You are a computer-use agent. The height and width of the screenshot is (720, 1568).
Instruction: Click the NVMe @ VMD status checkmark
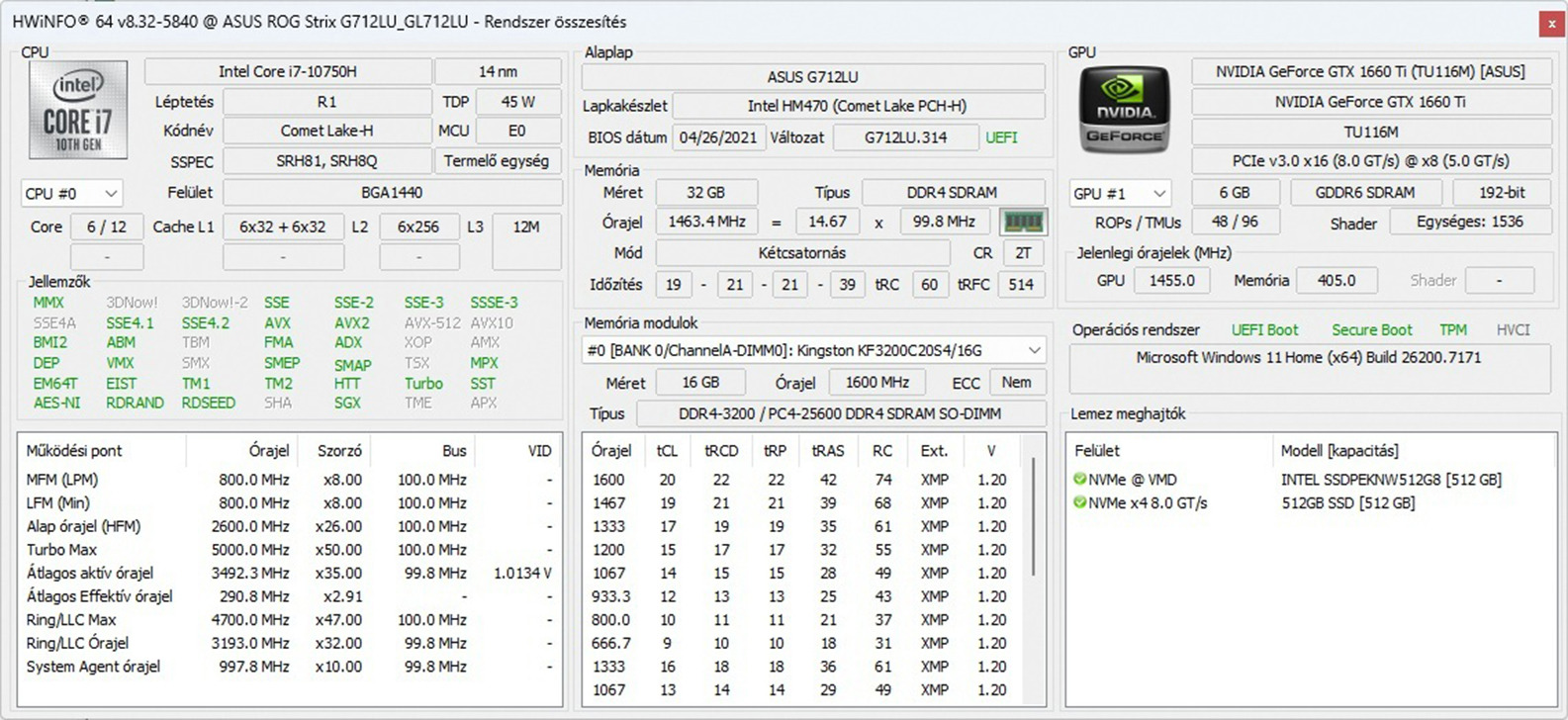tap(1079, 480)
